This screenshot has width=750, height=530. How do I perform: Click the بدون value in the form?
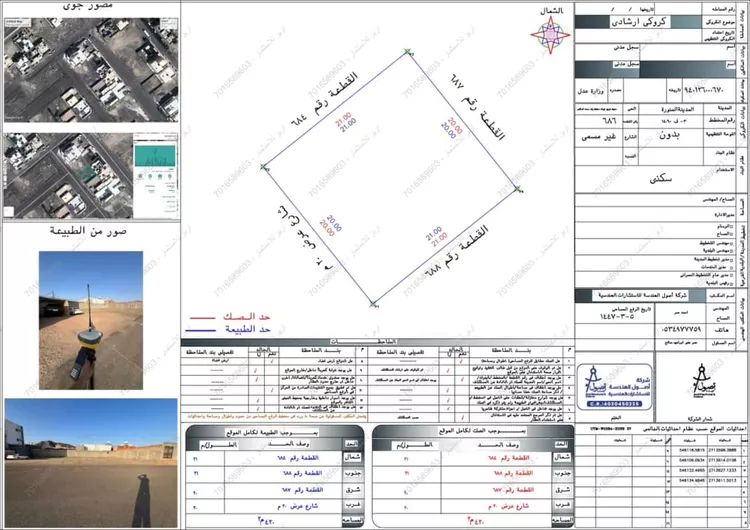pyautogui.click(x=669, y=136)
